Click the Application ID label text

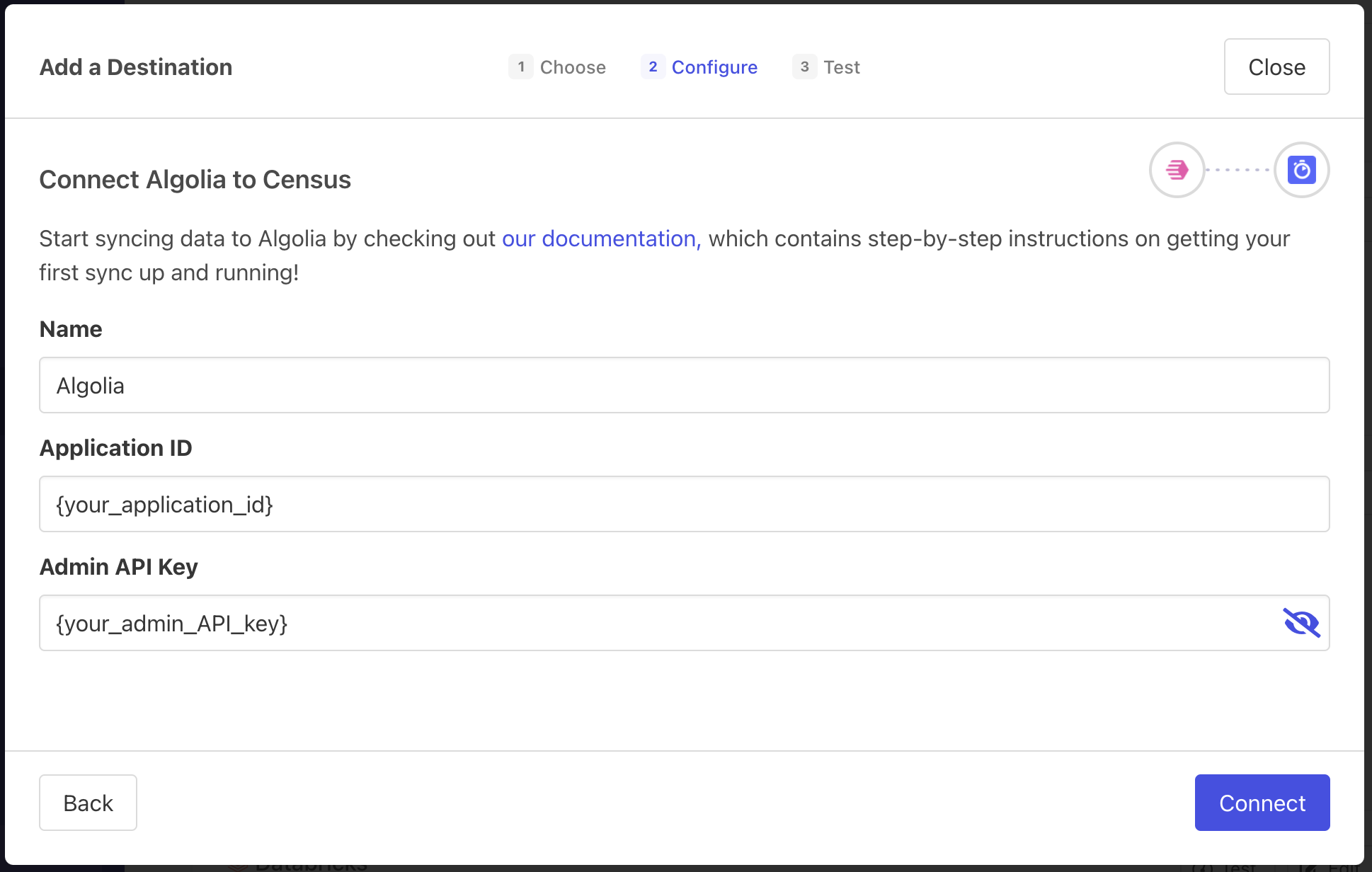pos(115,448)
